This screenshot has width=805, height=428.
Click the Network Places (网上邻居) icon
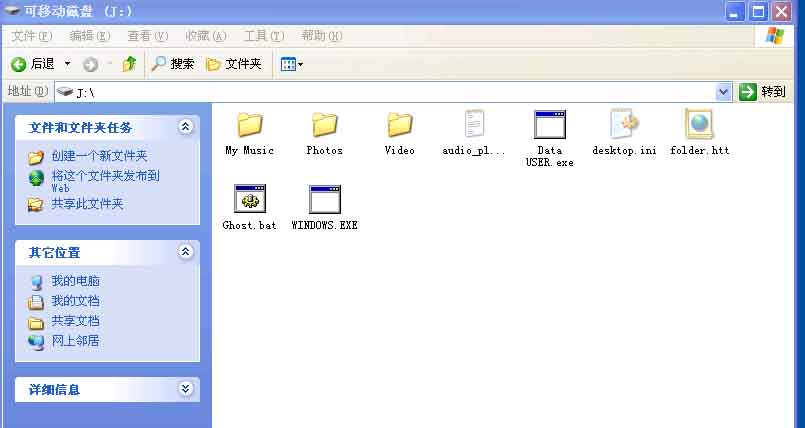[36, 342]
